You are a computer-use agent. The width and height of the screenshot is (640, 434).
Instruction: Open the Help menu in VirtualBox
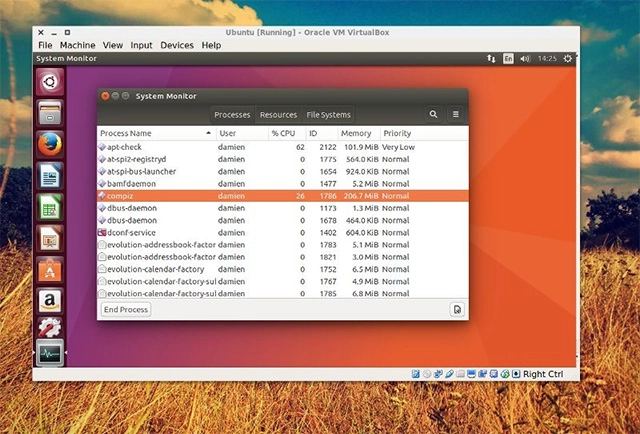pyautogui.click(x=211, y=45)
